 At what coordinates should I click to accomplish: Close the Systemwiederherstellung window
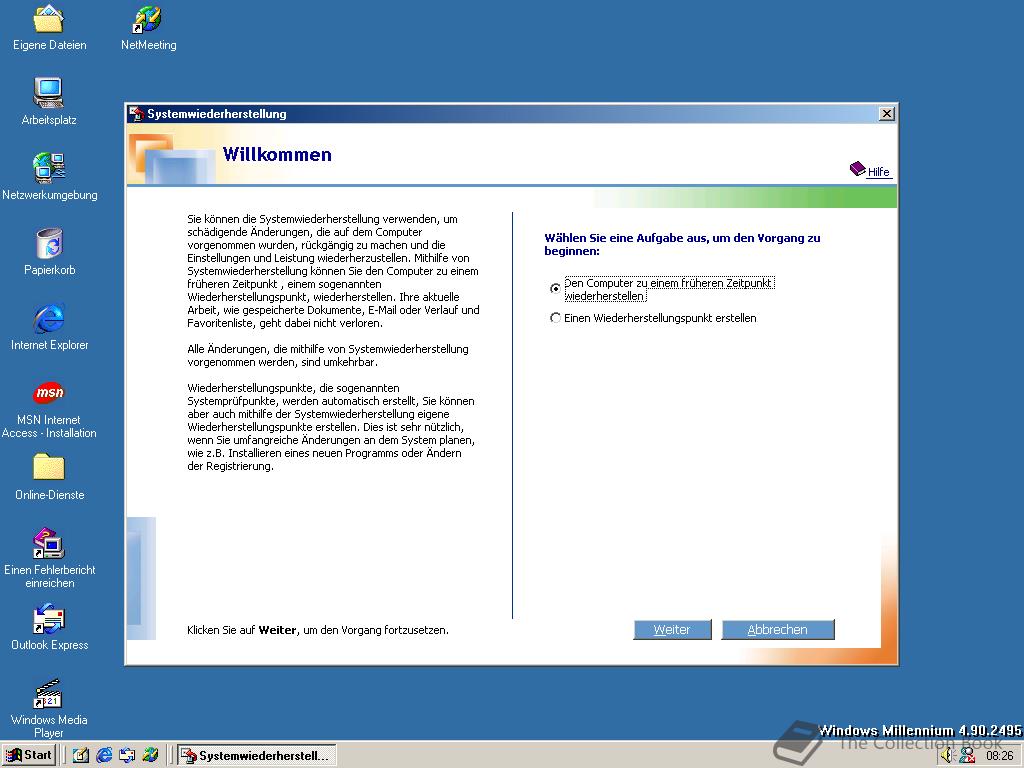pyautogui.click(x=886, y=114)
